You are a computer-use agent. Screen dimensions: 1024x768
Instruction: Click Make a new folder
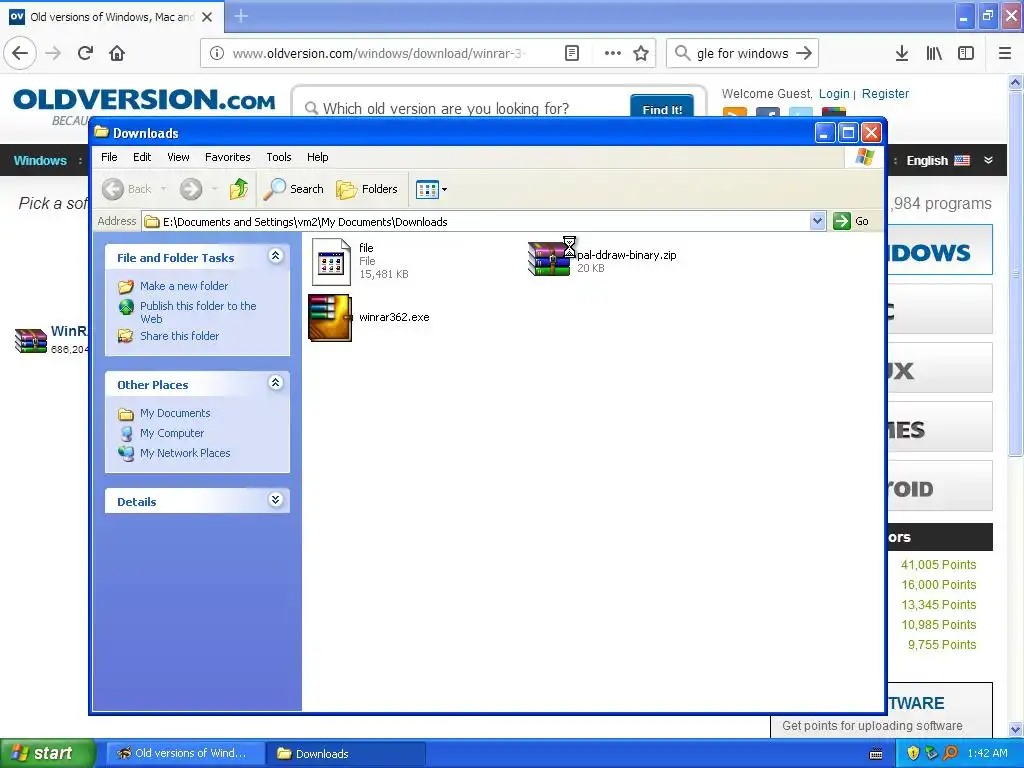(x=184, y=286)
